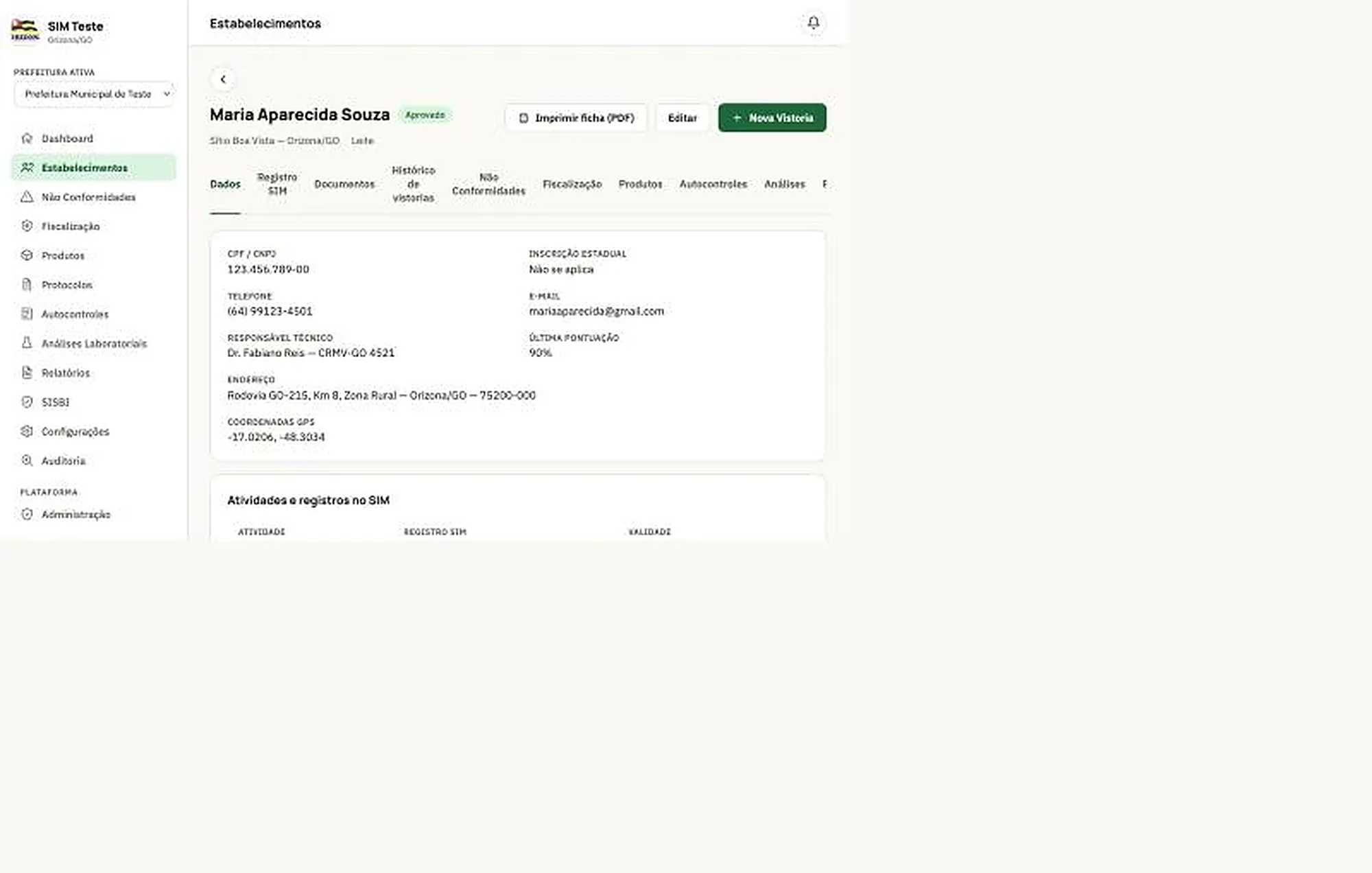Open the Documentos tab
The width and height of the screenshot is (1372, 873).
click(344, 184)
